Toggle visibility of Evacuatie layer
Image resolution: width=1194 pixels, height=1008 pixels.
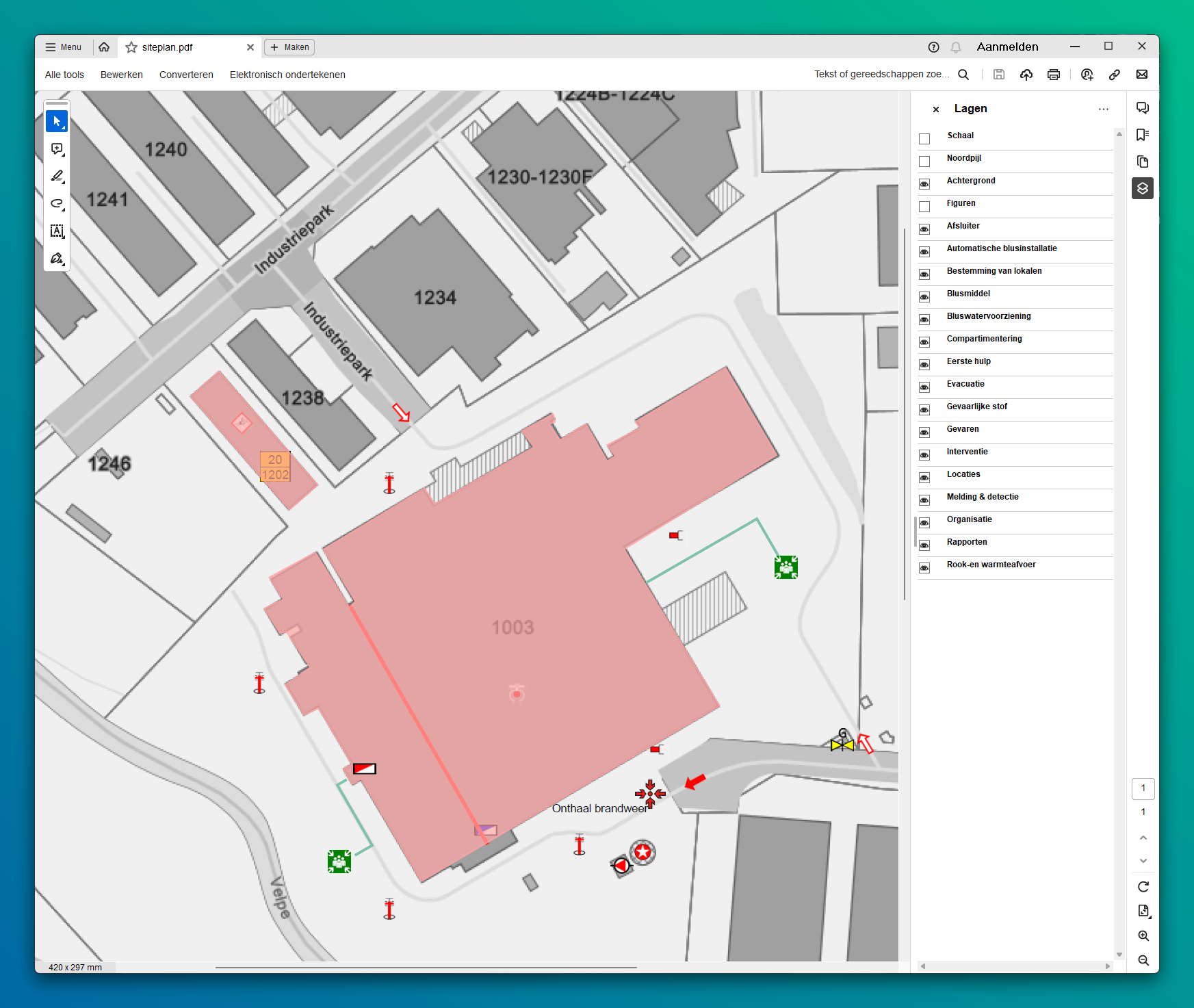[924, 387]
